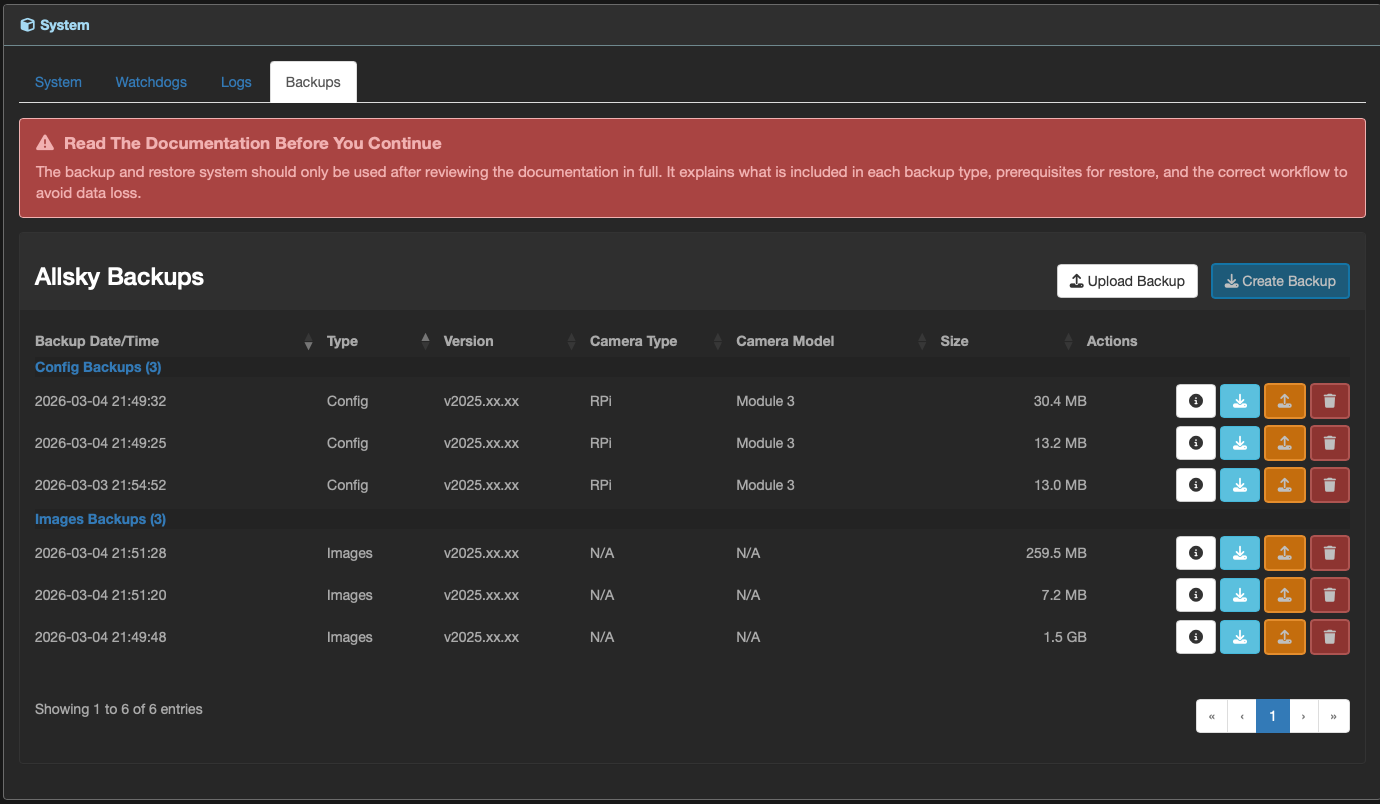Delete the 13.0 MB config backup
1380x804 pixels.
pos(1329,485)
